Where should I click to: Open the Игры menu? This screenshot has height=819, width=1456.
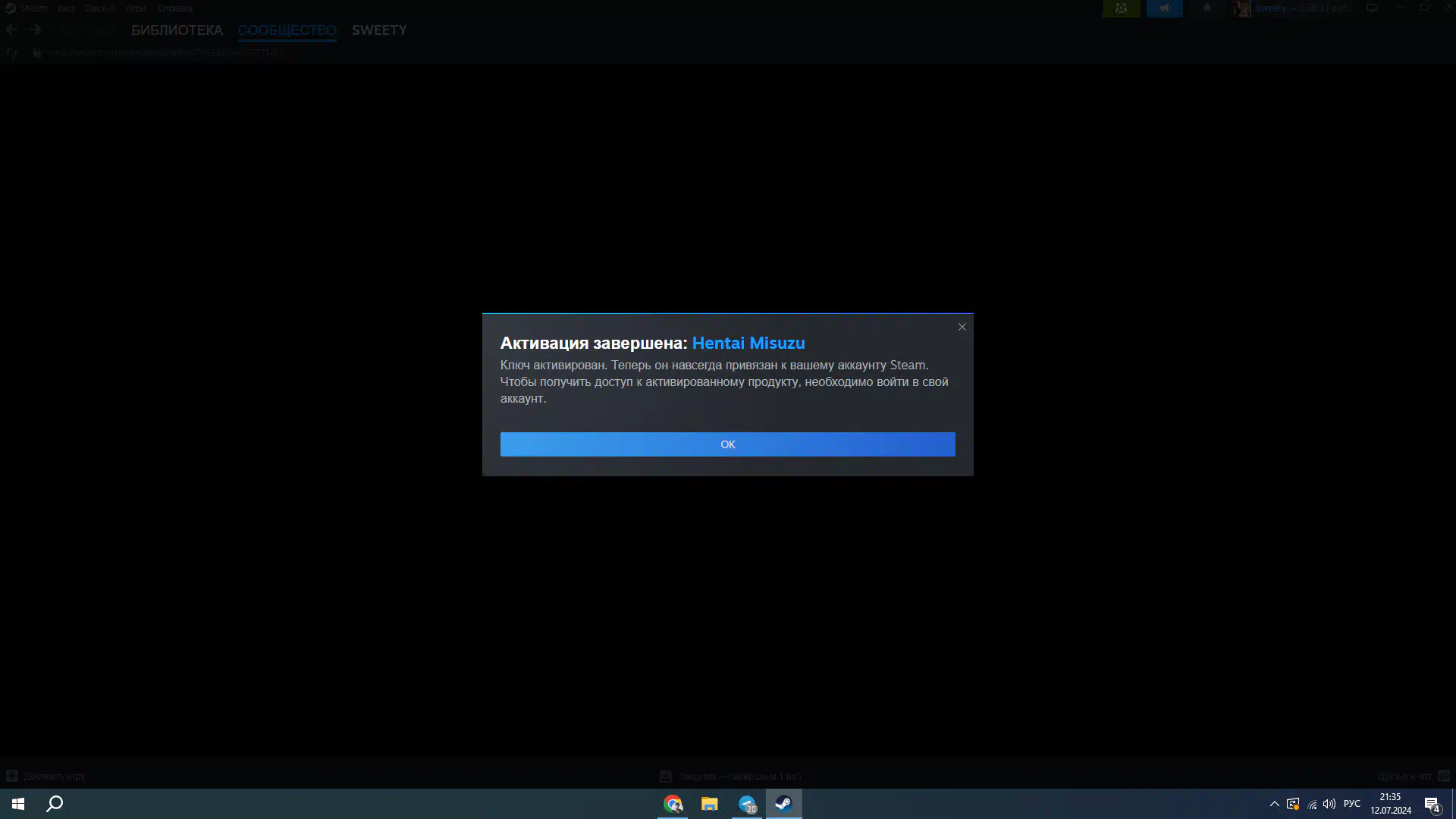point(136,8)
